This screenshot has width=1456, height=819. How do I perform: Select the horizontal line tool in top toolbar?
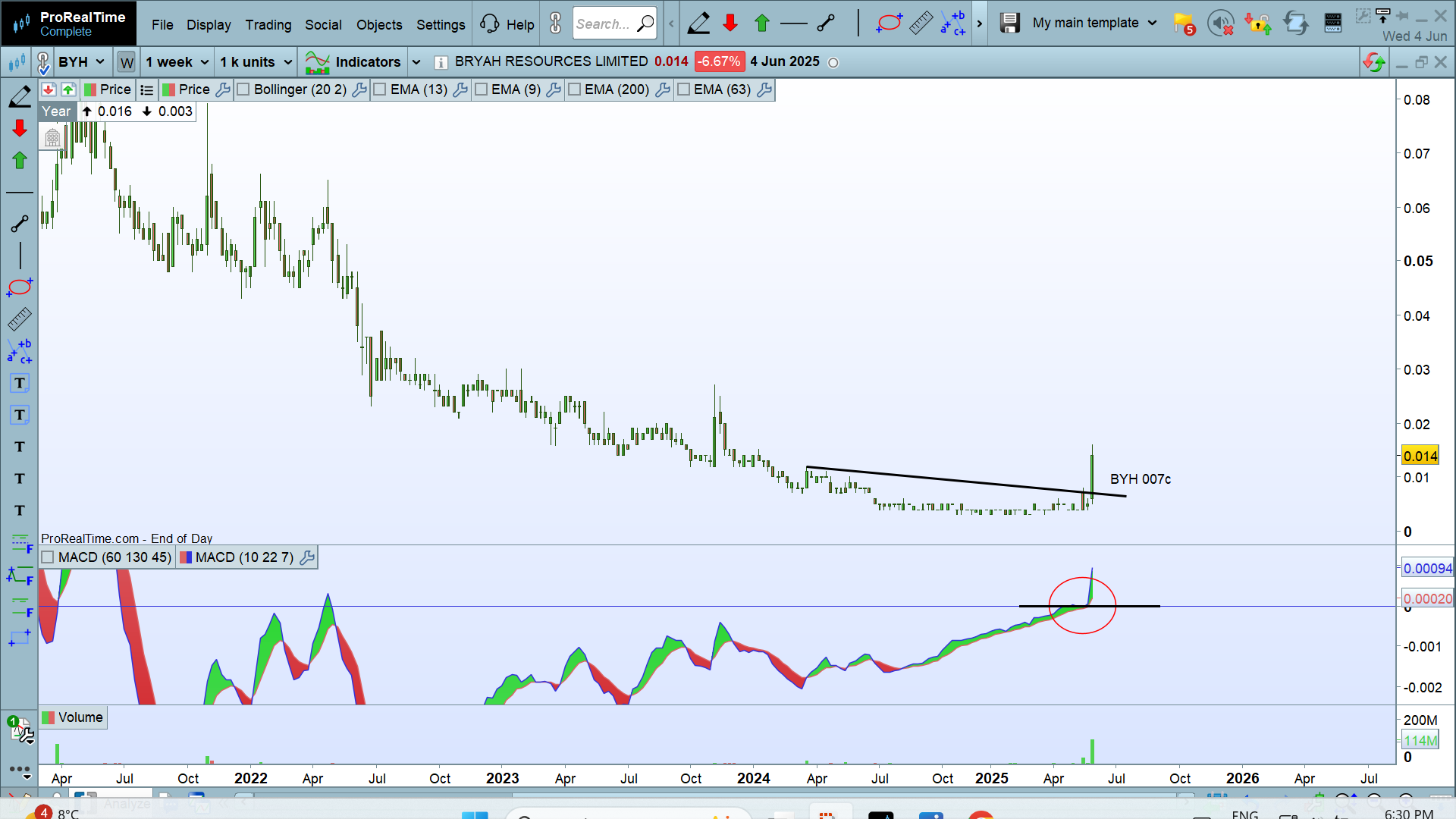coord(794,24)
